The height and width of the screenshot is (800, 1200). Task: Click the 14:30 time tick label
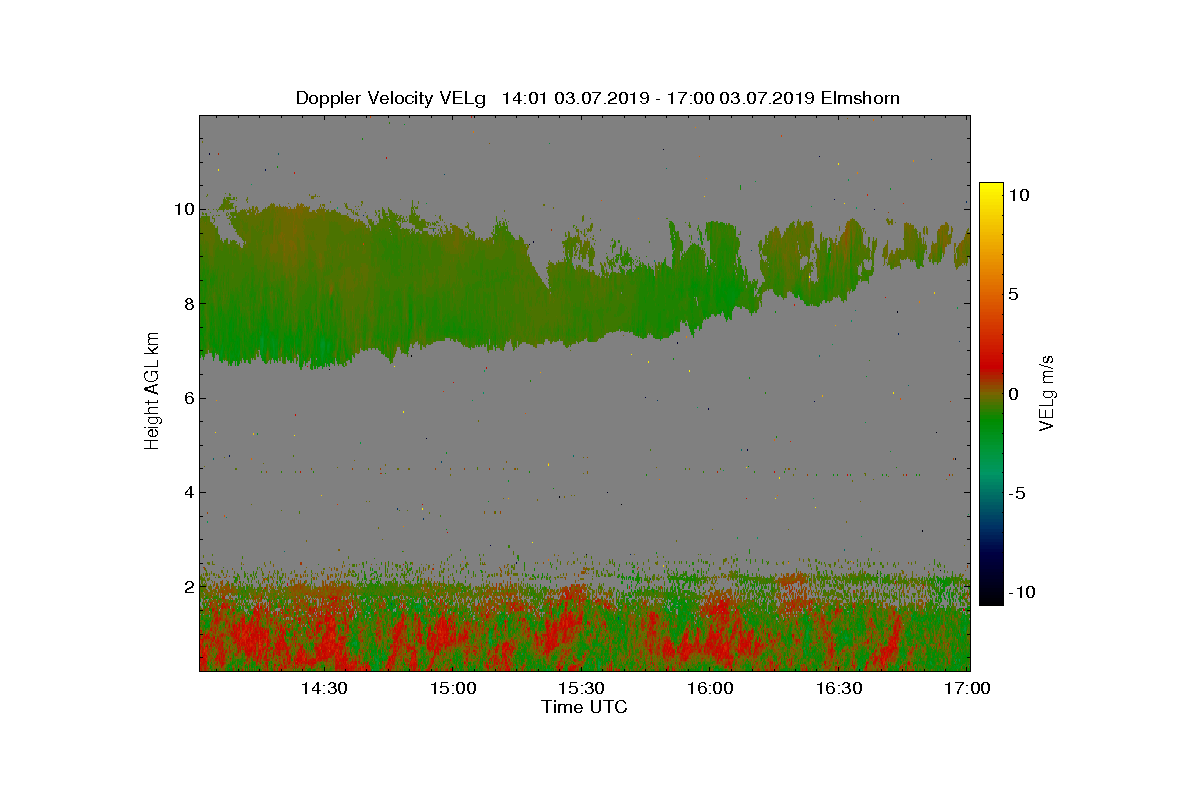click(x=324, y=688)
